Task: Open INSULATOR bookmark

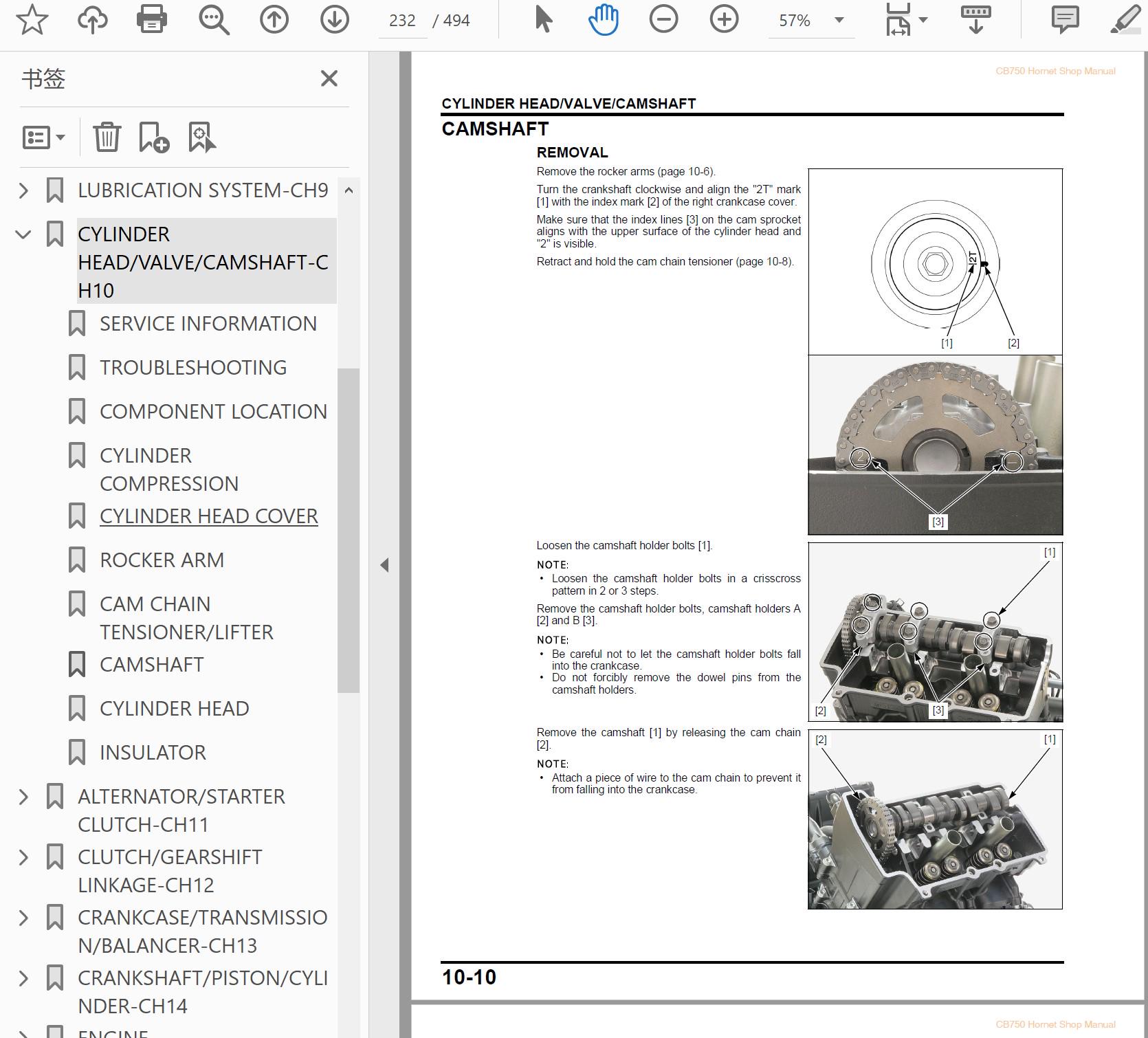Action: point(153,753)
